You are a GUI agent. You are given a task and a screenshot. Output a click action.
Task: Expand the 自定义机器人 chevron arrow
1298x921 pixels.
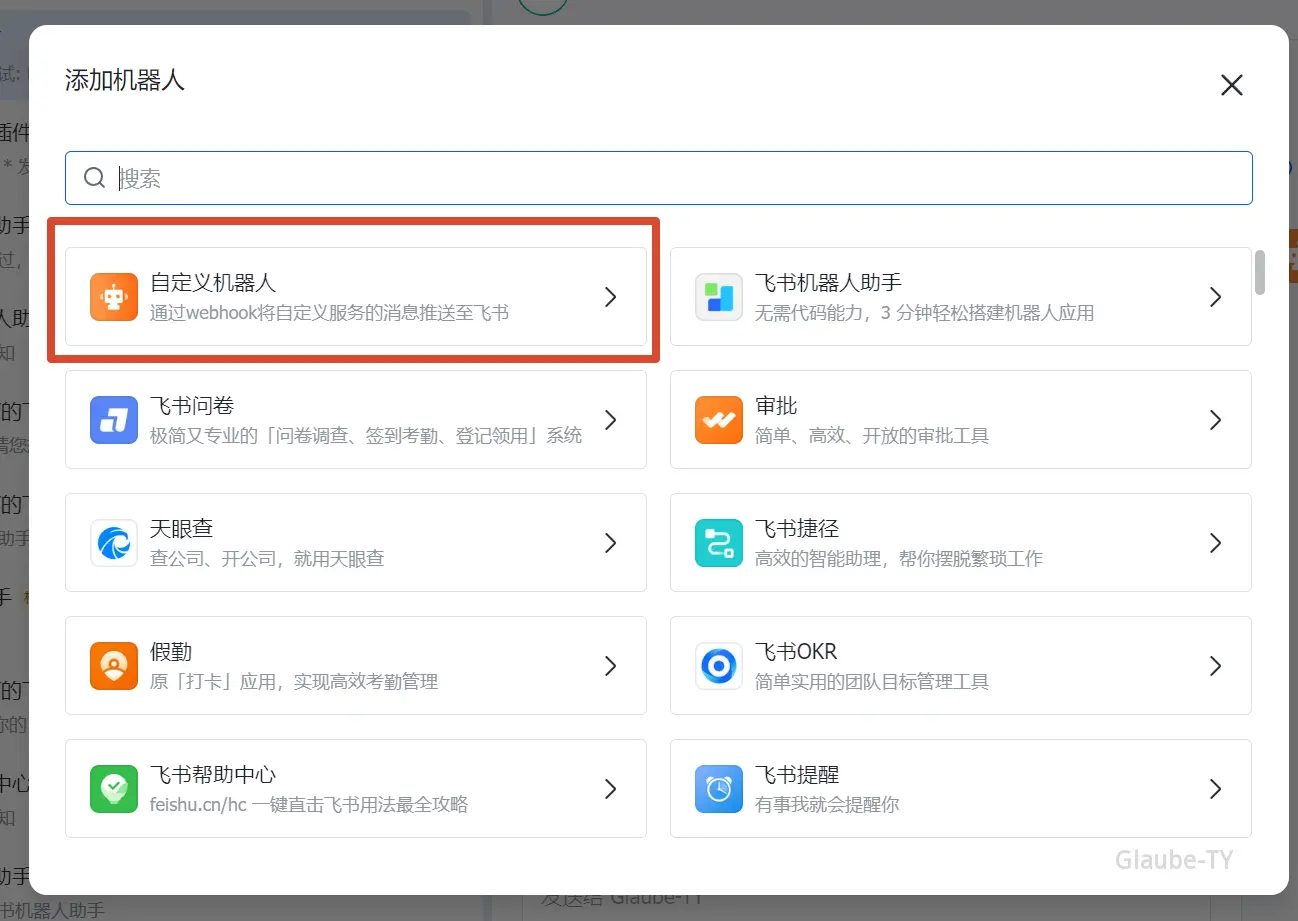click(x=611, y=297)
